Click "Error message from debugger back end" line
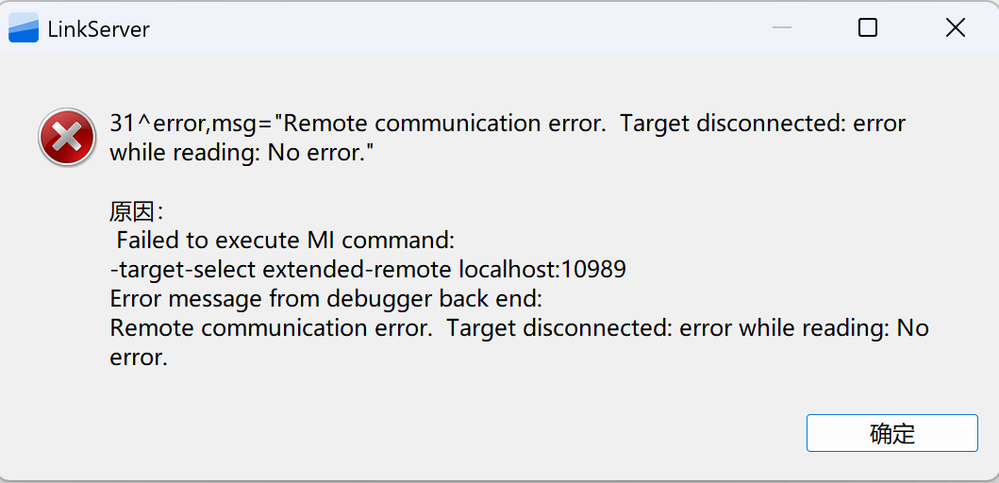 (x=325, y=298)
